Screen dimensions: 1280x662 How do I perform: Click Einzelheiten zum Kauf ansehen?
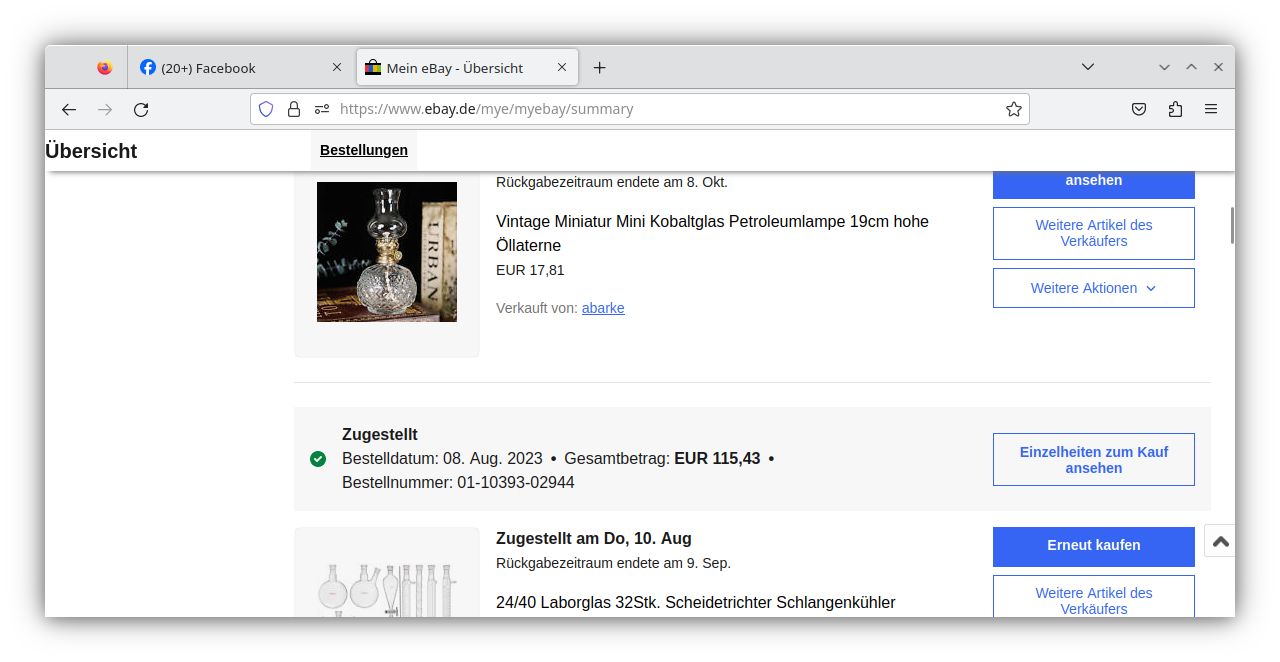pyautogui.click(x=1093, y=459)
